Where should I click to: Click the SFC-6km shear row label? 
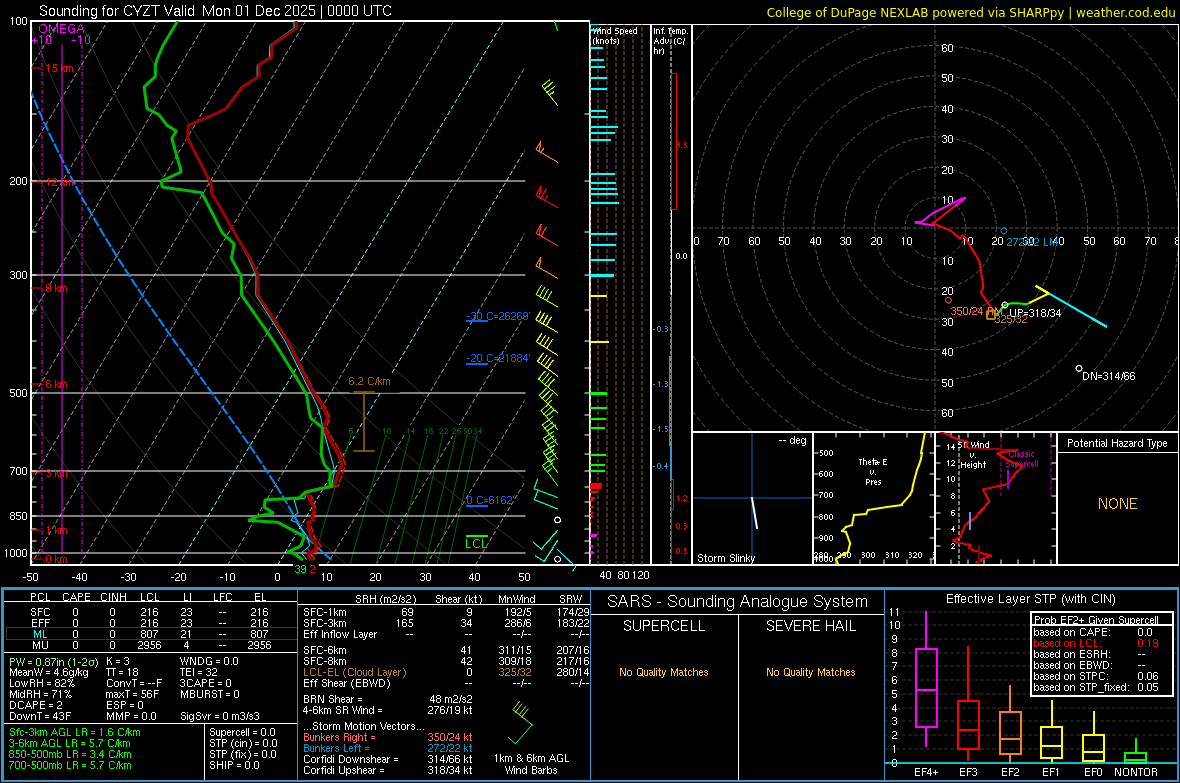[x=324, y=650]
